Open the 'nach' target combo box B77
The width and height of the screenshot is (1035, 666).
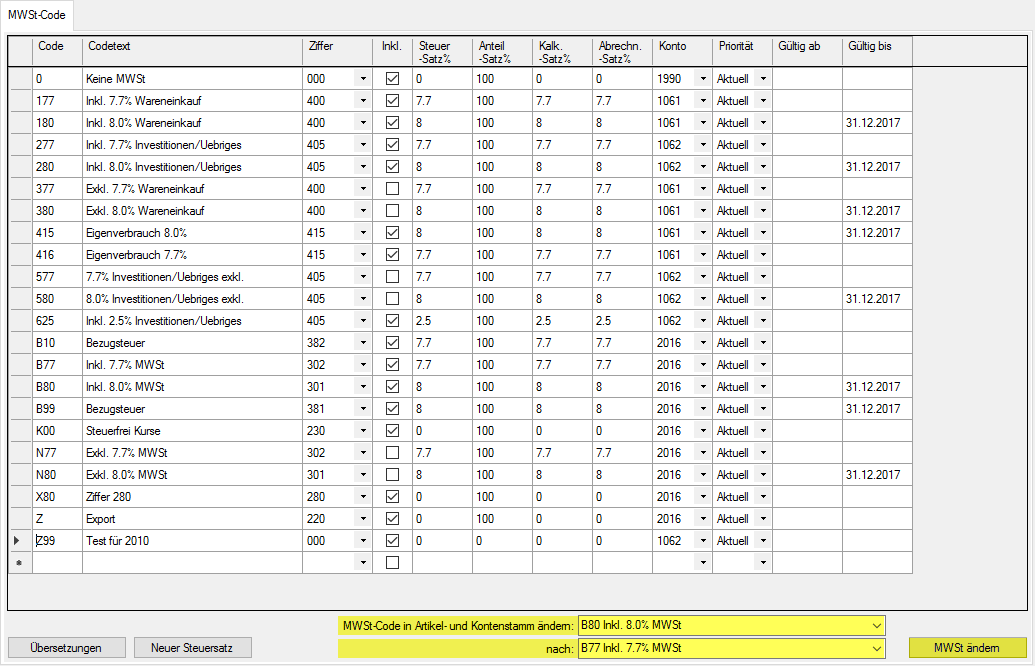pyautogui.click(x=877, y=648)
